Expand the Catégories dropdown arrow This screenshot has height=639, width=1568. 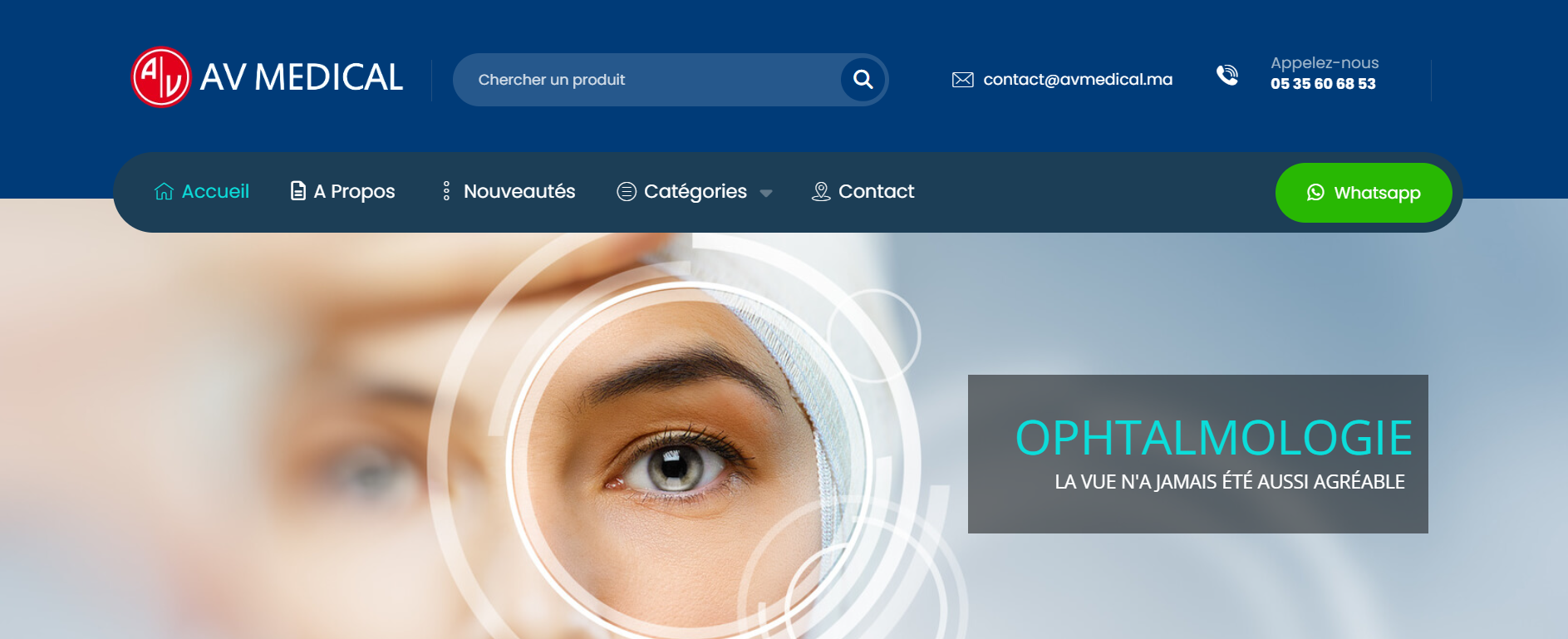tap(766, 194)
